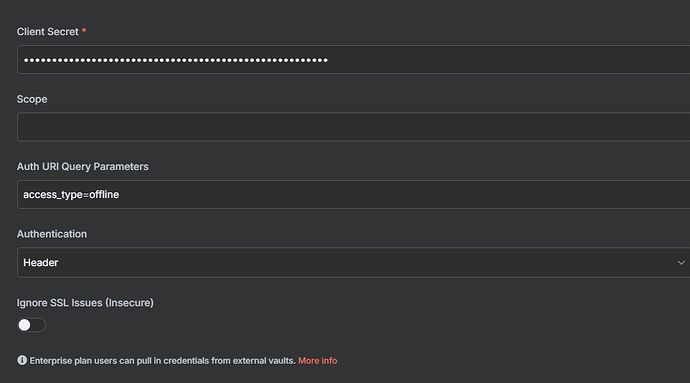This screenshot has height=383, width=690.
Task: Click the info icon beside Enterprise plan notice
Action: tap(22, 360)
